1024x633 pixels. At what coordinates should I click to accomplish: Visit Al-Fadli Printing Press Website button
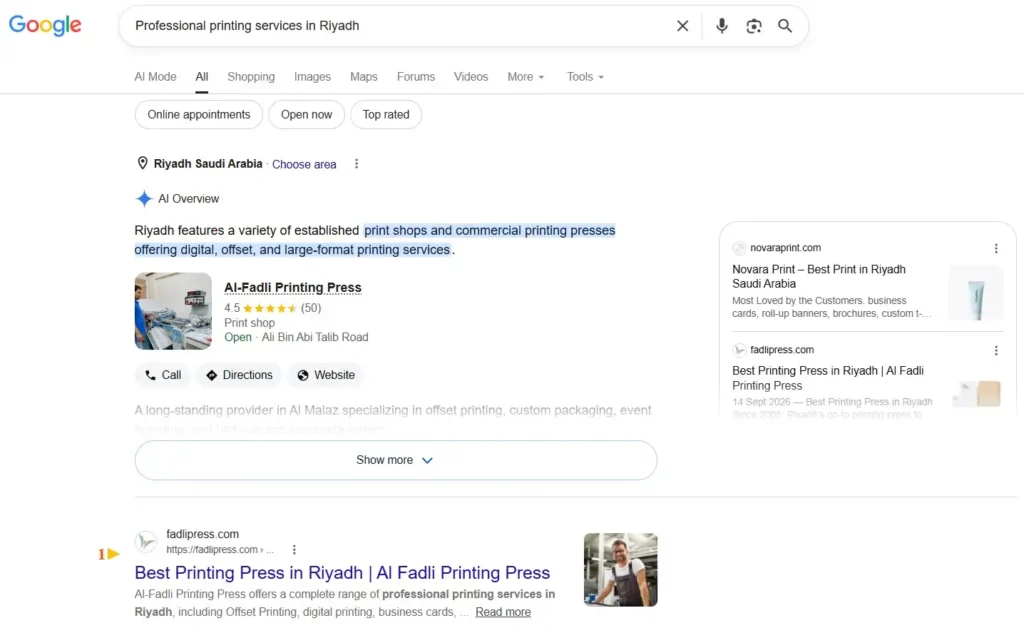(x=326, y=375)
